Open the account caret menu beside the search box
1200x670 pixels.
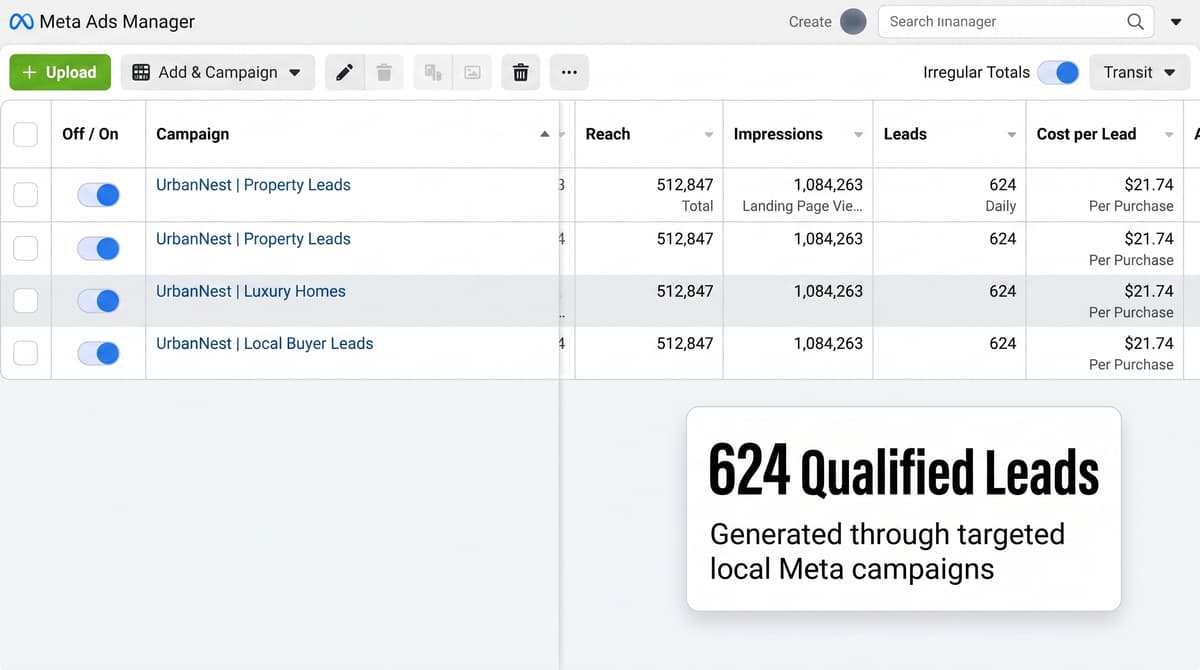coord(1176,22)
